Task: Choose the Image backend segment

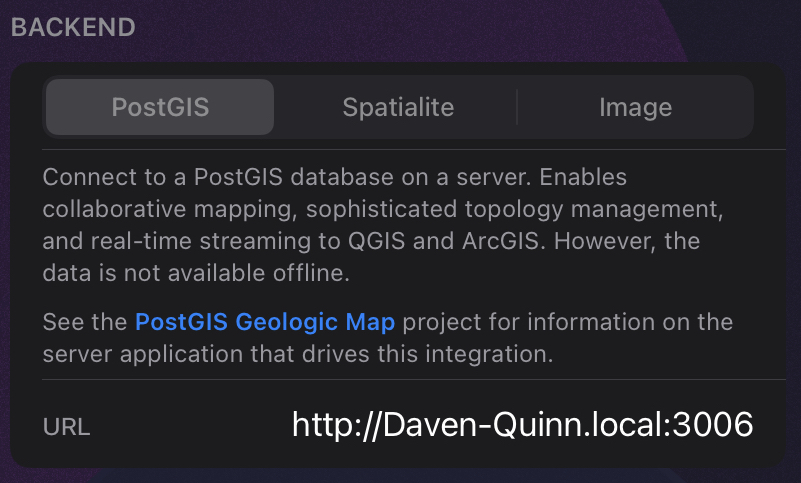Action: click(635, 107)
